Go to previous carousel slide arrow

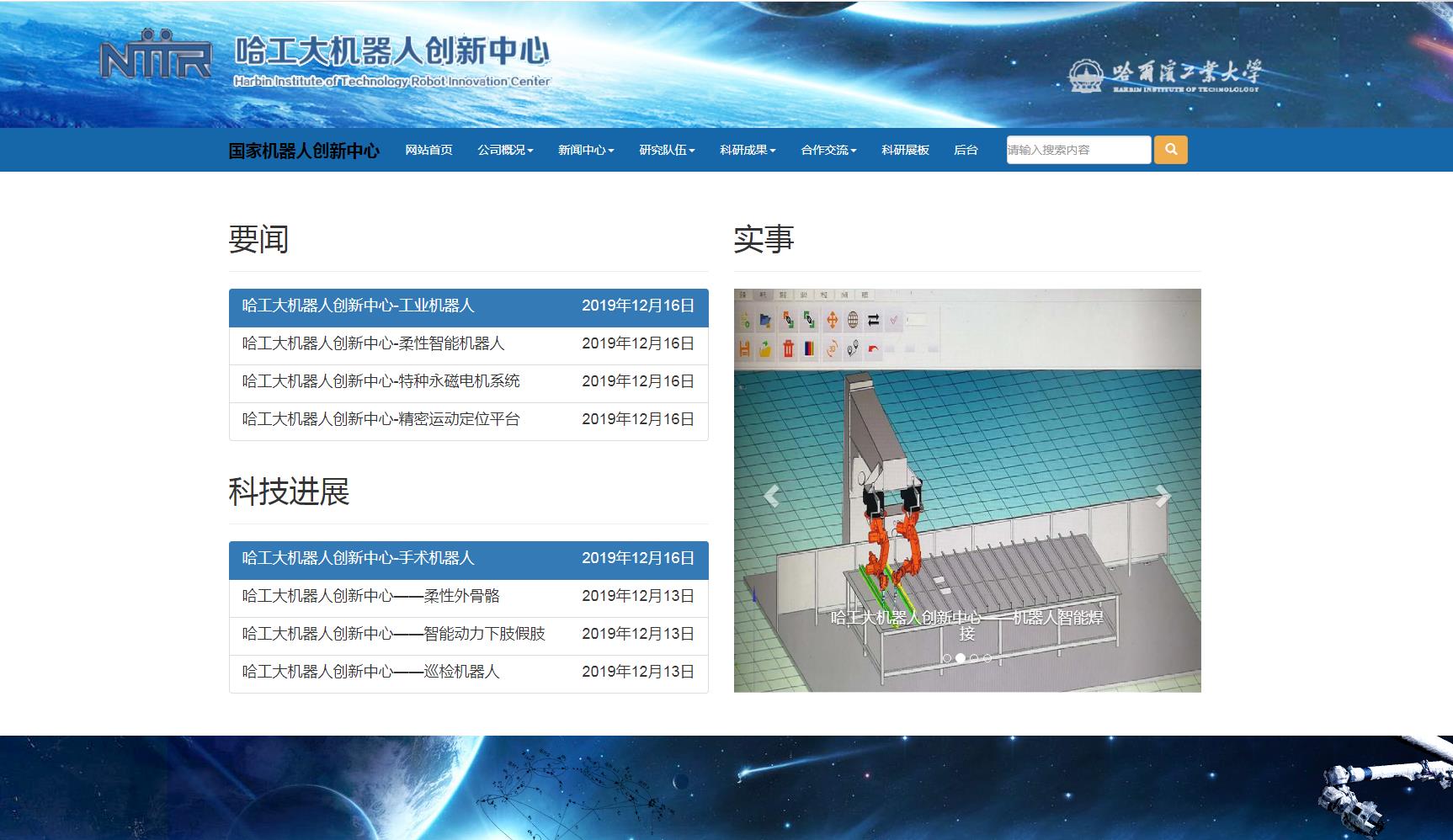(770, 497)
